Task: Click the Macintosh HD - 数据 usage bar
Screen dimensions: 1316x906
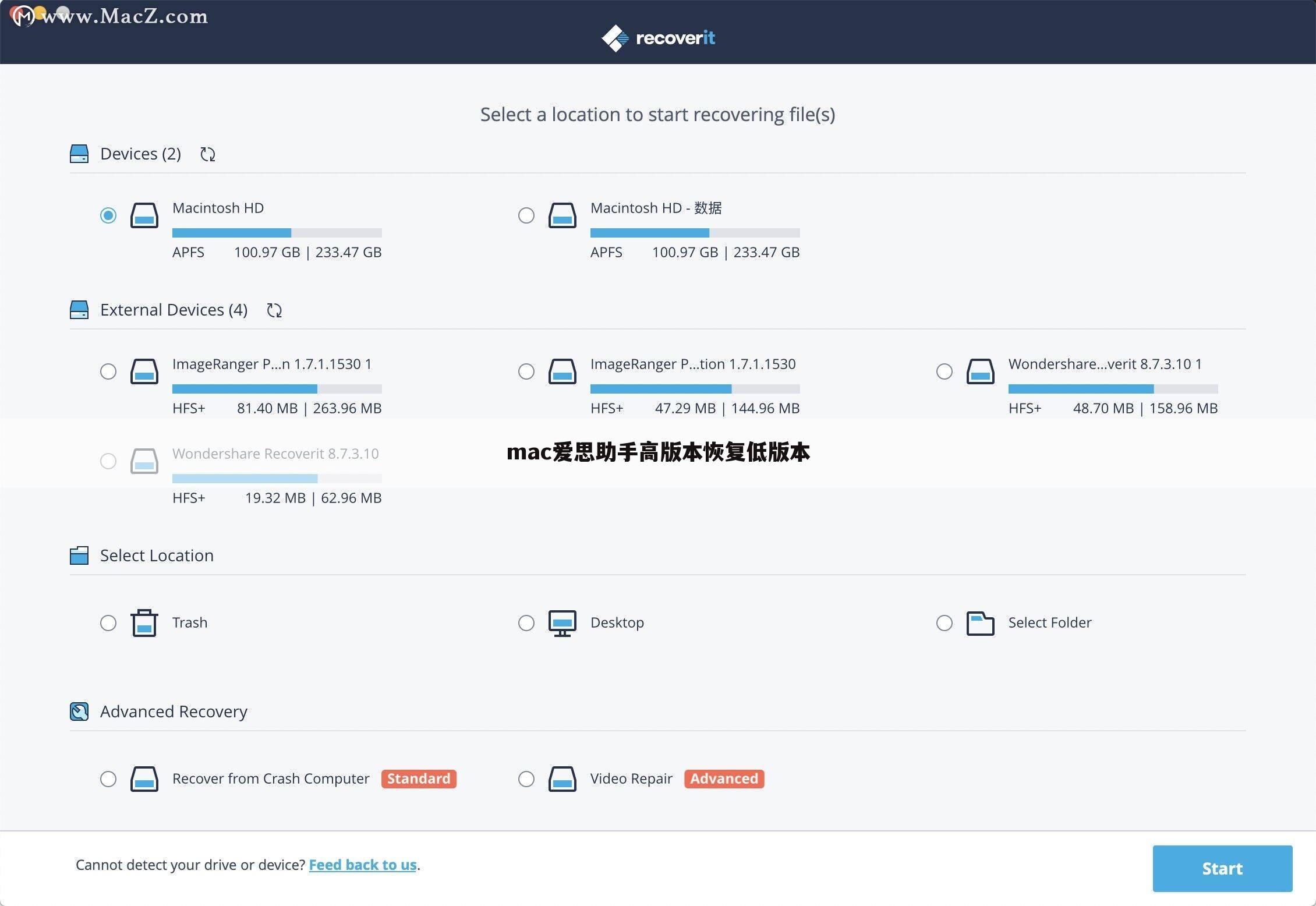Action: tap(695, 233)
